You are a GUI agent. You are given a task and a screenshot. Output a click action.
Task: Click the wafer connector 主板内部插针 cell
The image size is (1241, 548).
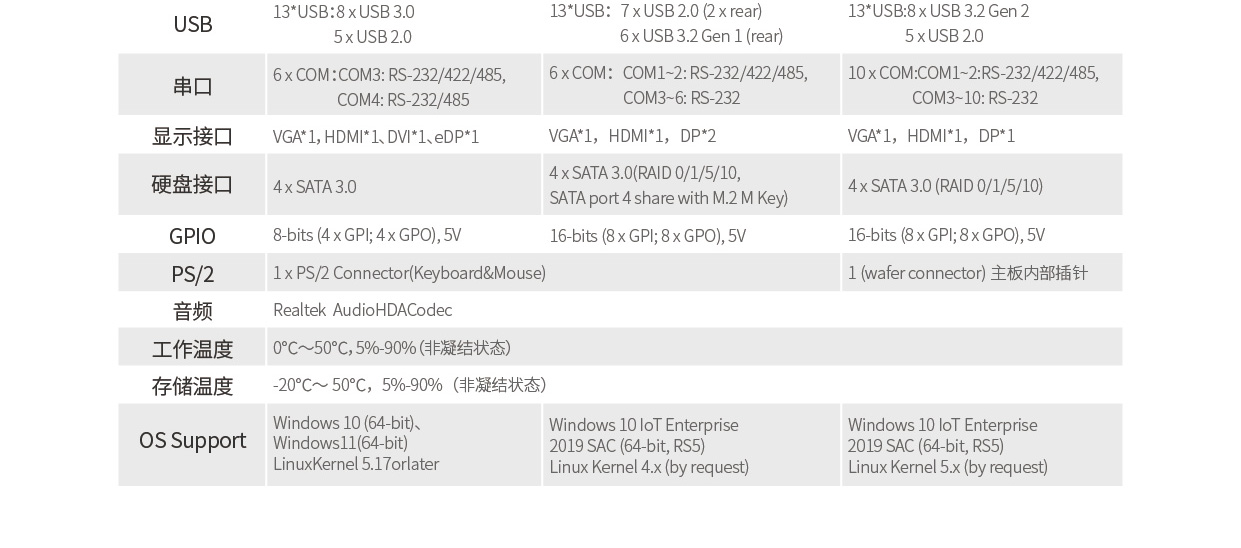[967, 273]
